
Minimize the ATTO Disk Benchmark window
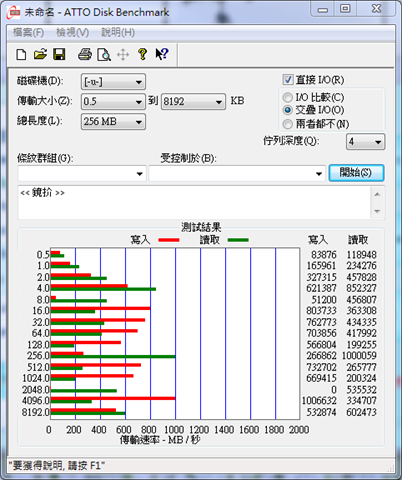point(322,9)
